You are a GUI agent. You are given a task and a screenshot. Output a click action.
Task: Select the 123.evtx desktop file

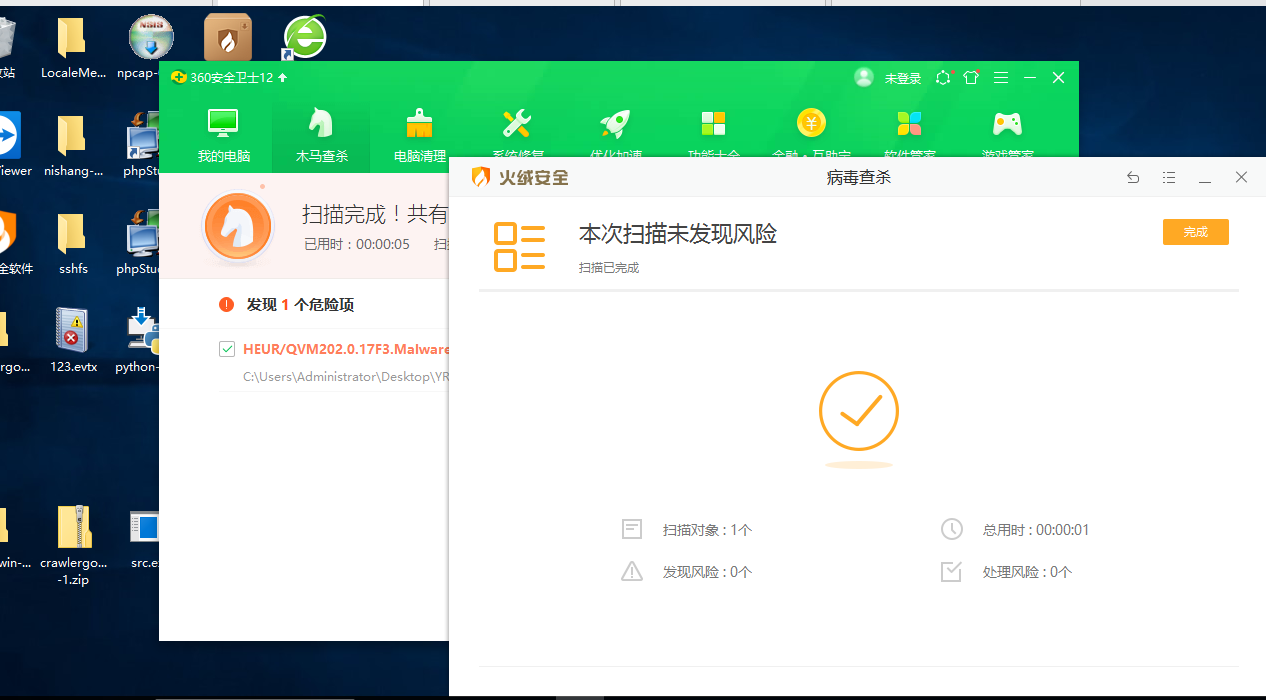click(73, 340)
